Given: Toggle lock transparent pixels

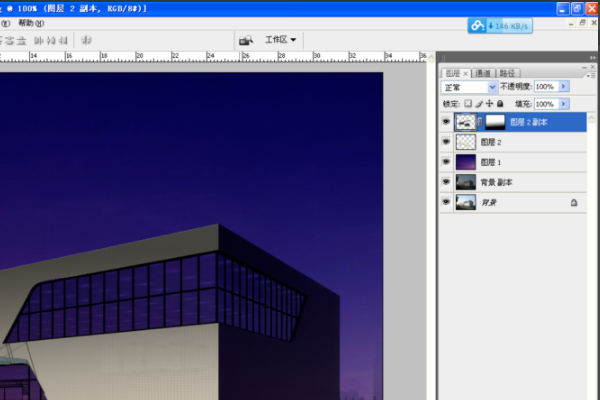Looking at the screenshot, I should pos(468,104).
